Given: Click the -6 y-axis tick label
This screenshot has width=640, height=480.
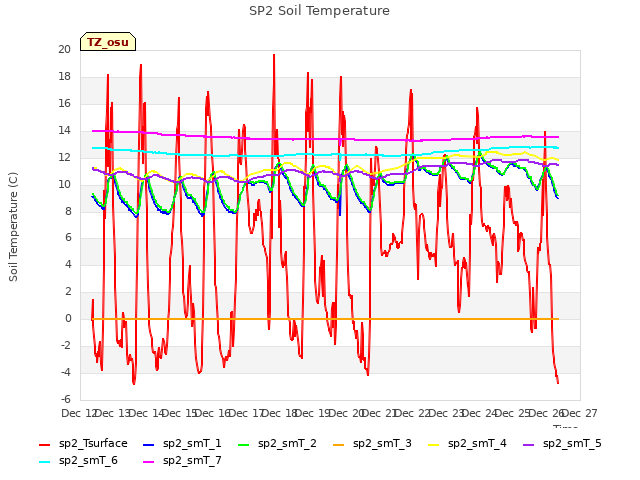Looking at the screenshot, I should (66, 400).
